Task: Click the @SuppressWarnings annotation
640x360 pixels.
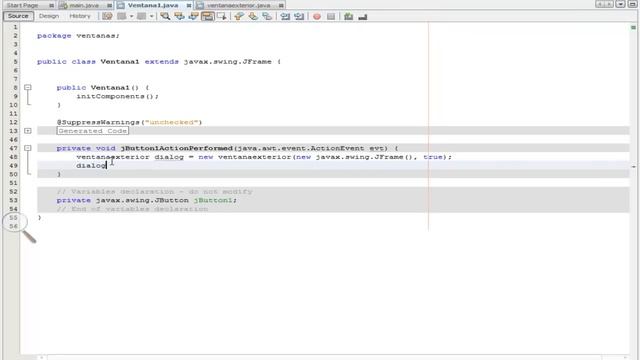Action: tap(129, 122)
